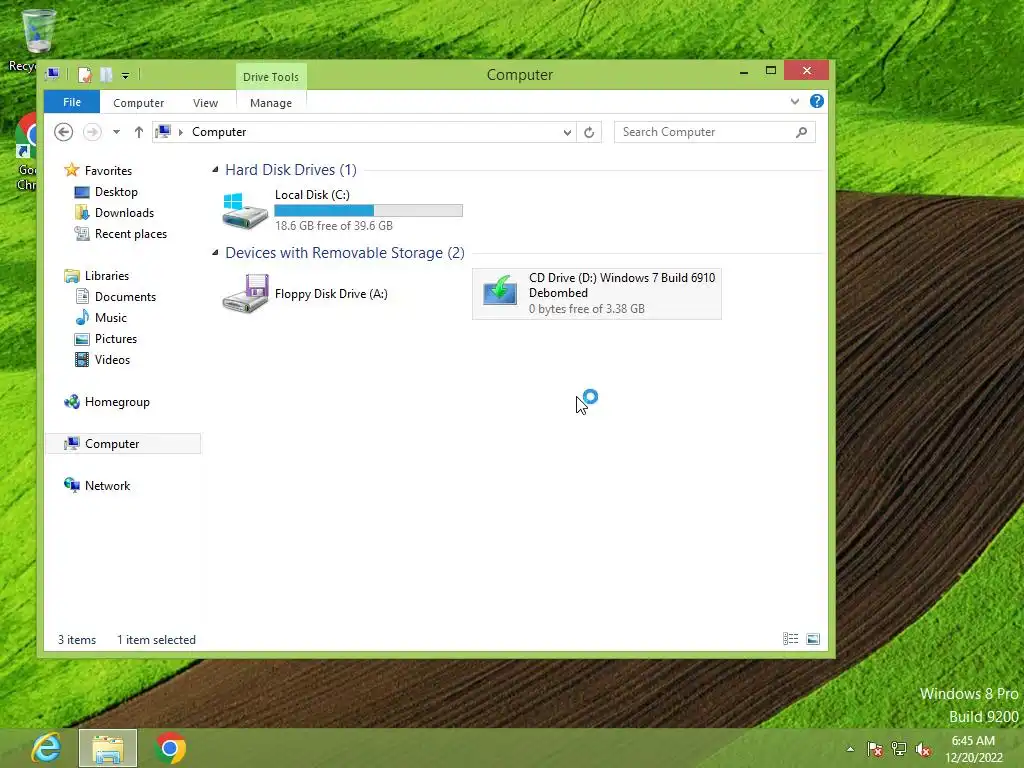This screenshot has height=768, width=1024.
Task: Open the File menu
Action: (72, 102)
